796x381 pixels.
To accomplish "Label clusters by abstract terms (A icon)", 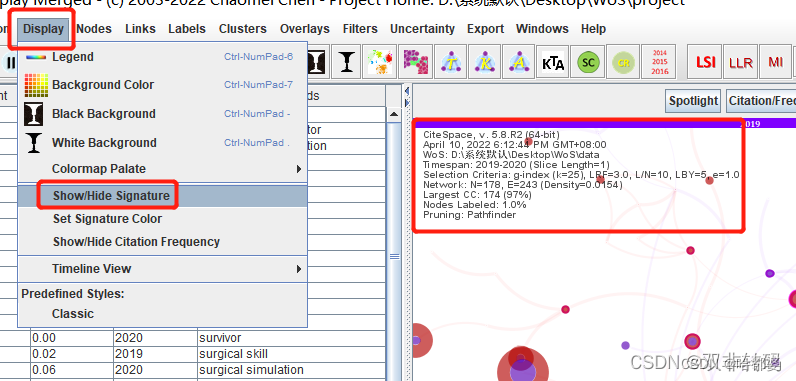I will (519, 62).
